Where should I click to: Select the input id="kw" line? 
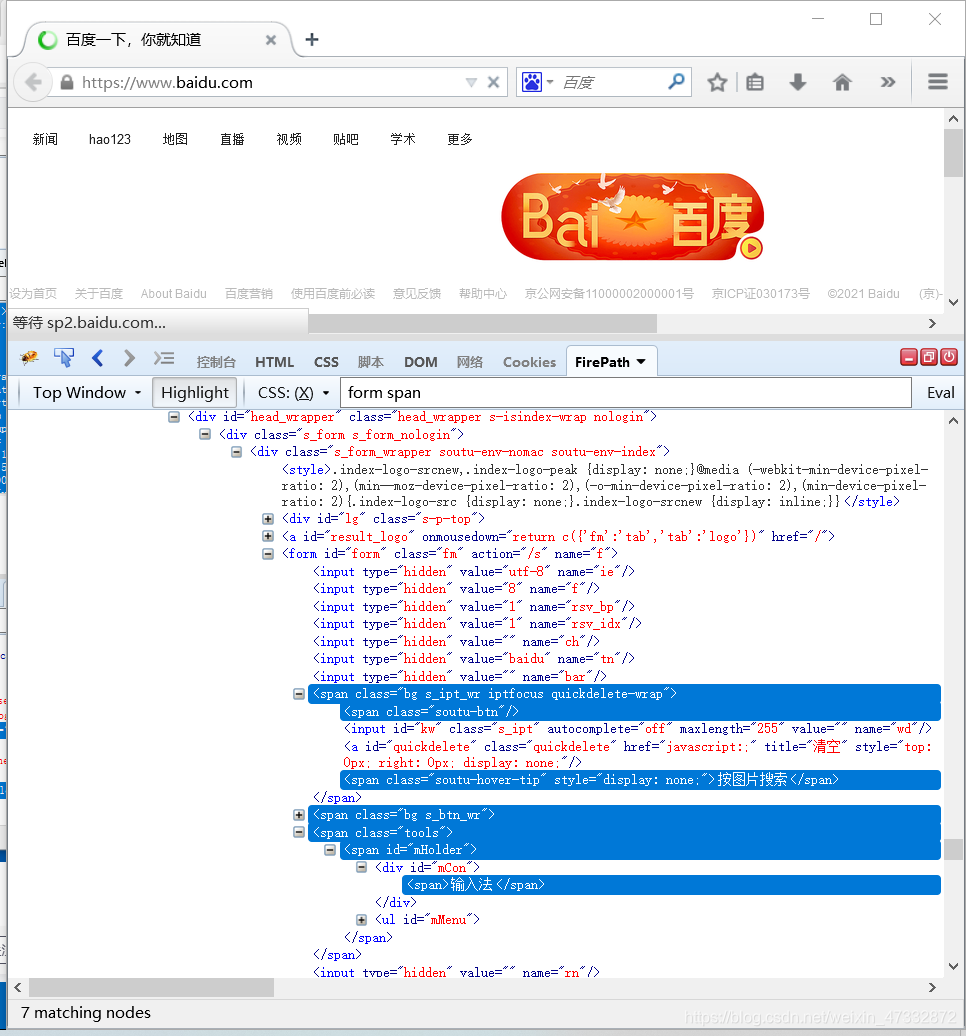(638, 729)
